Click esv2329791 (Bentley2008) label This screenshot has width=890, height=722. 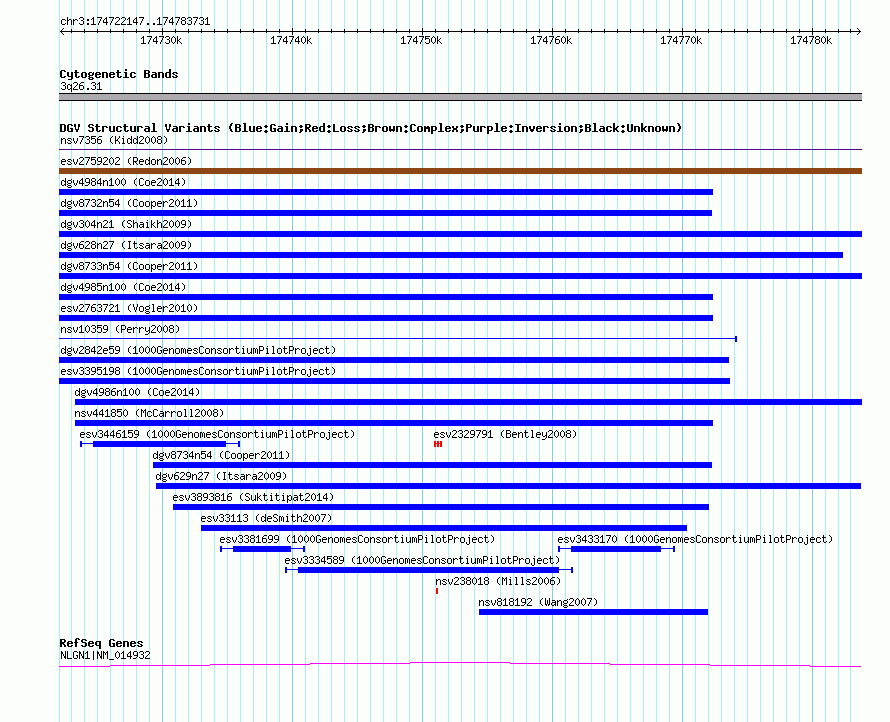coord(505,434)
